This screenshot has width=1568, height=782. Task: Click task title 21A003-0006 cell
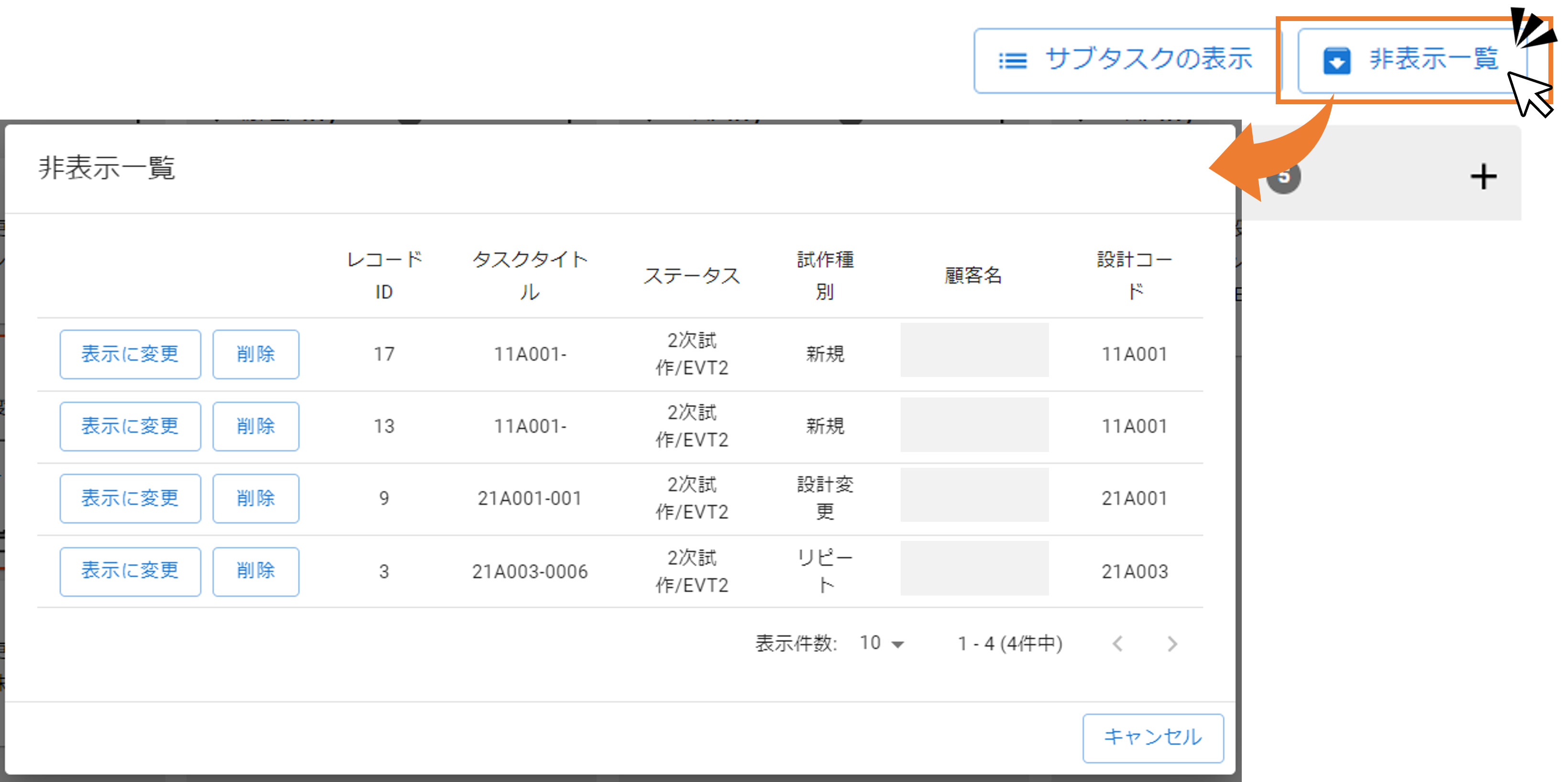coord(530,572)
